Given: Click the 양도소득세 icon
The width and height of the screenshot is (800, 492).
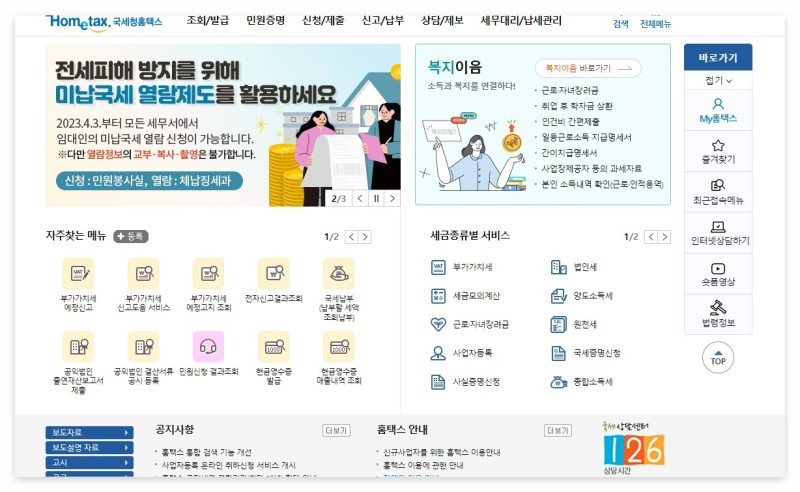Looking at the screenshot, I should (x=559, y=296).
